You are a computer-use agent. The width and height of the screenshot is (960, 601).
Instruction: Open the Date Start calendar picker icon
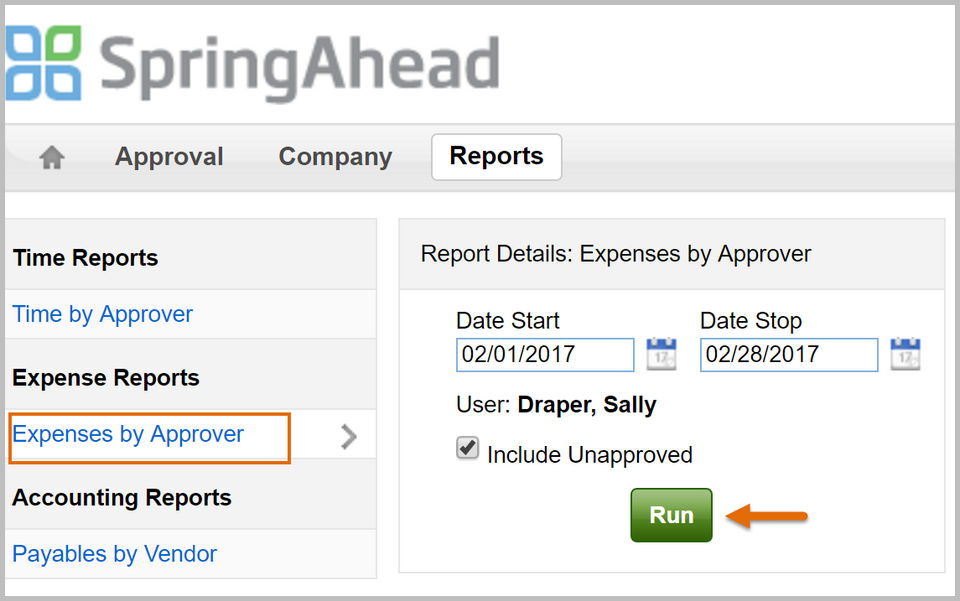click(661, 355)
